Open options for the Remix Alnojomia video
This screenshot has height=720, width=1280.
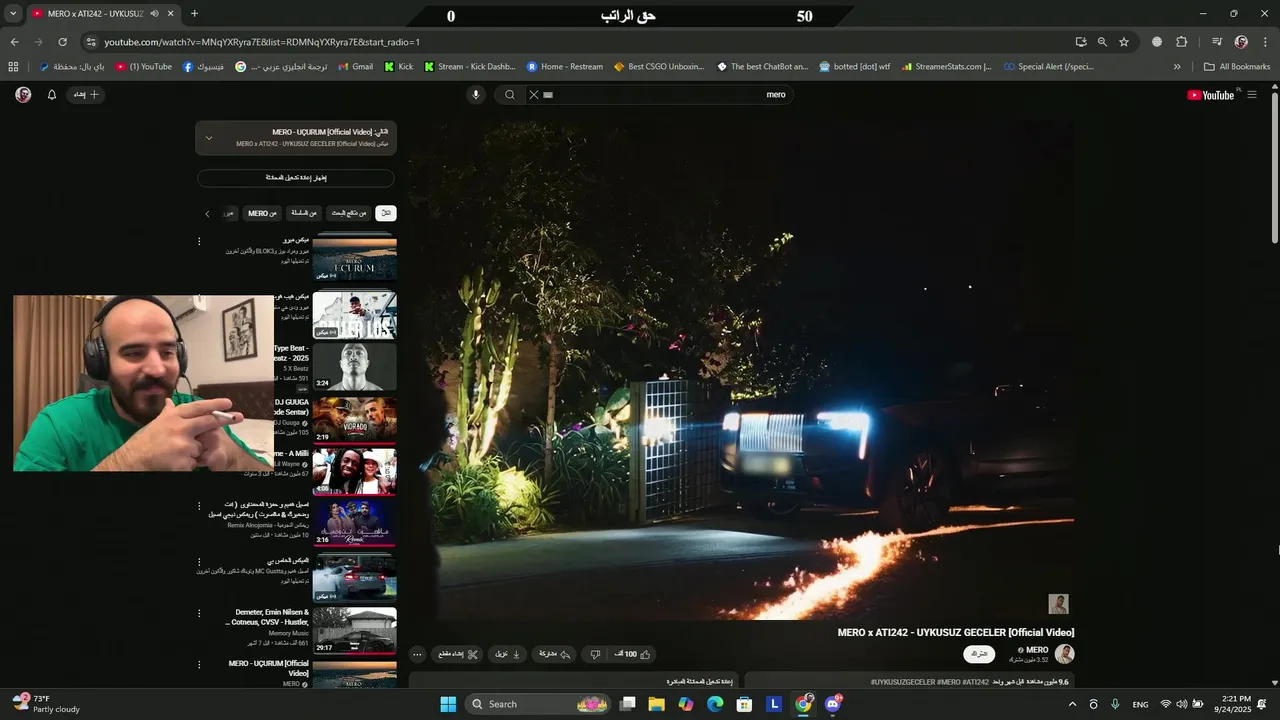pyautogui.click(x=199, y=506)
